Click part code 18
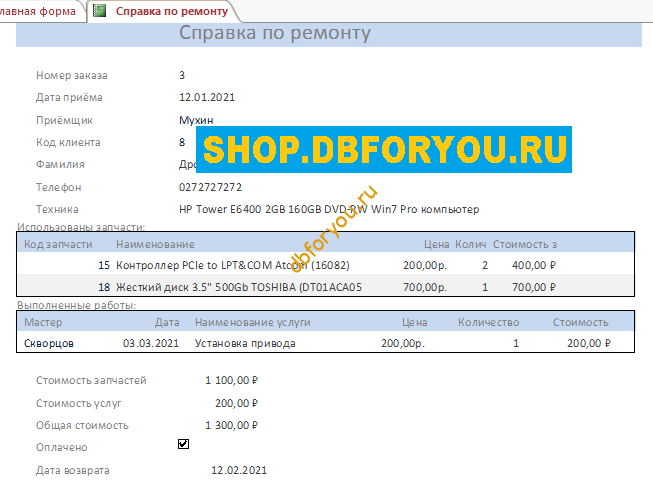 104,287
